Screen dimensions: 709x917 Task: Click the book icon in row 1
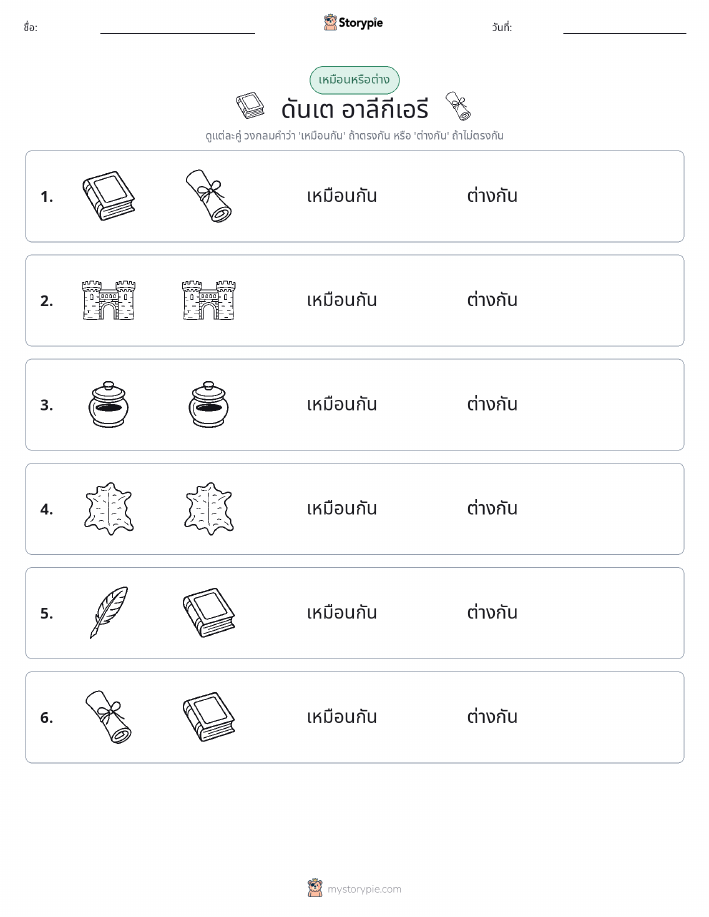[x=109, y=196]
